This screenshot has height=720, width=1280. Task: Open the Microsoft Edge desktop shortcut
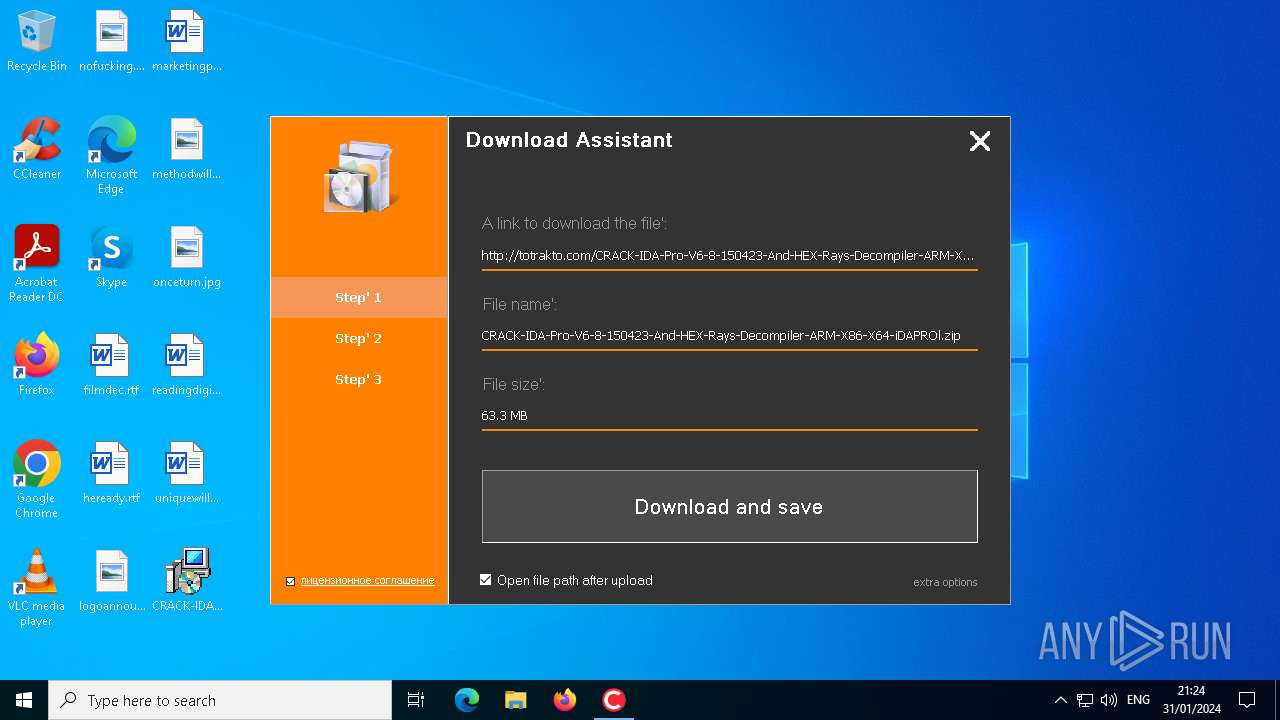pos(112,157)
